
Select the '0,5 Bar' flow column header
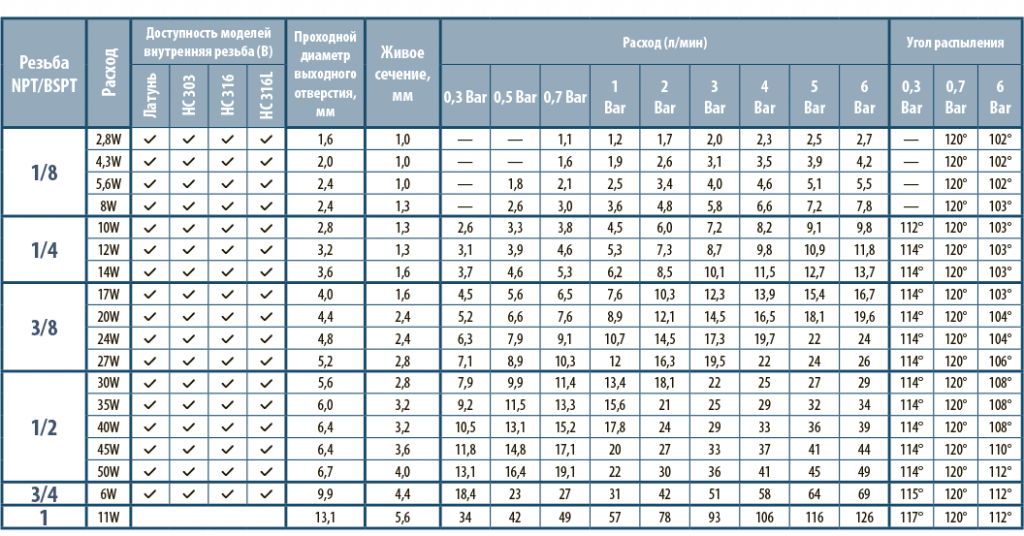click(x=515, y=97)
